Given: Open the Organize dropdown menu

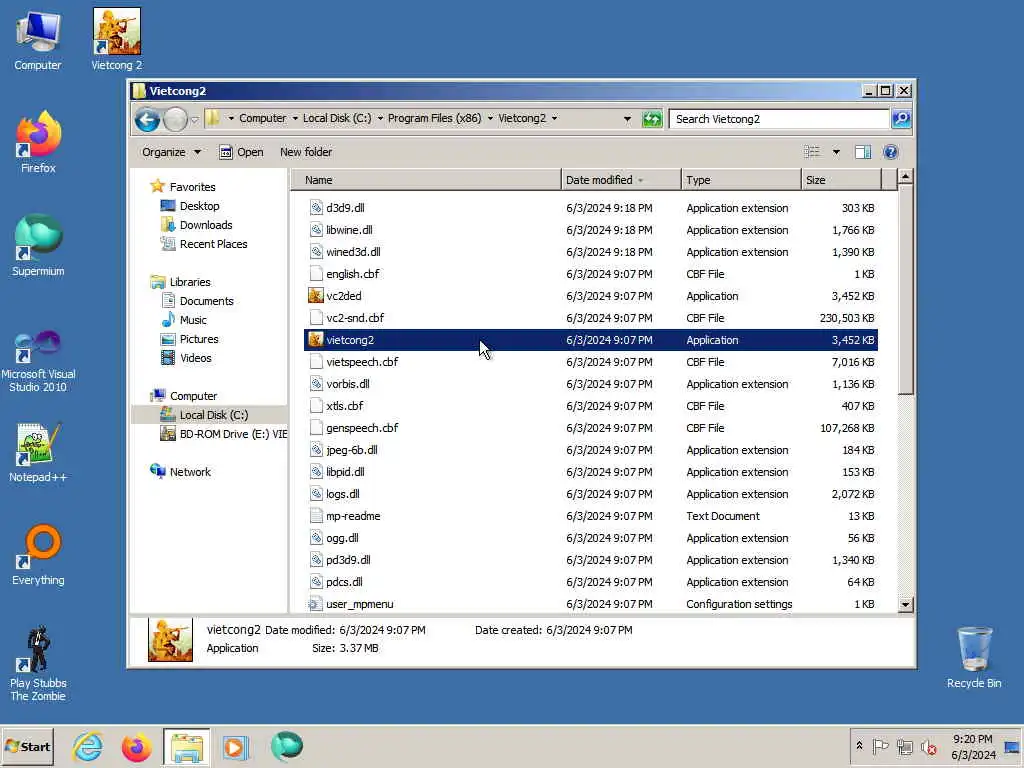Looking at the screenshot, I should pos(171,152).
